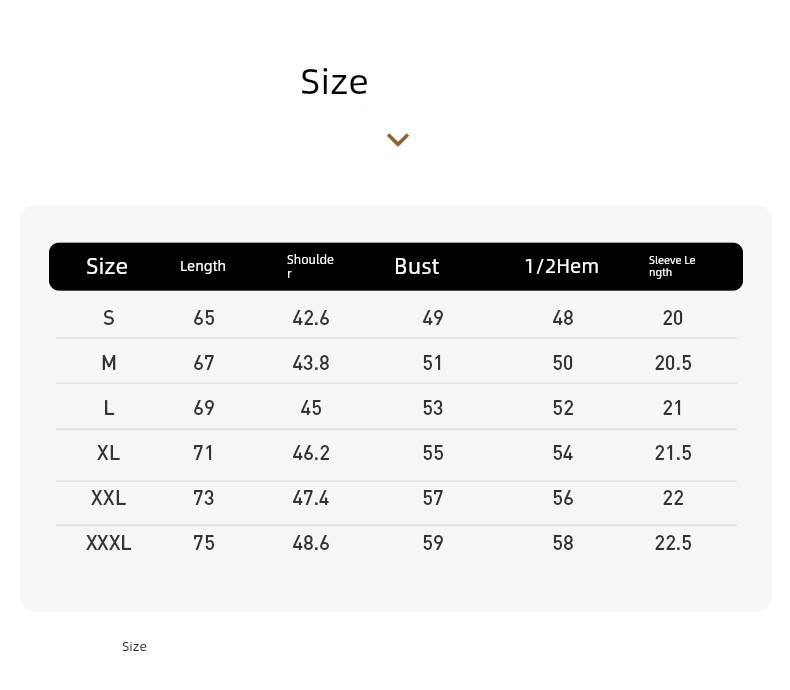The width and height of the screenshot is (790, 690).
Task: Click length value 75 in XXXL row
Action: (204, 542)
